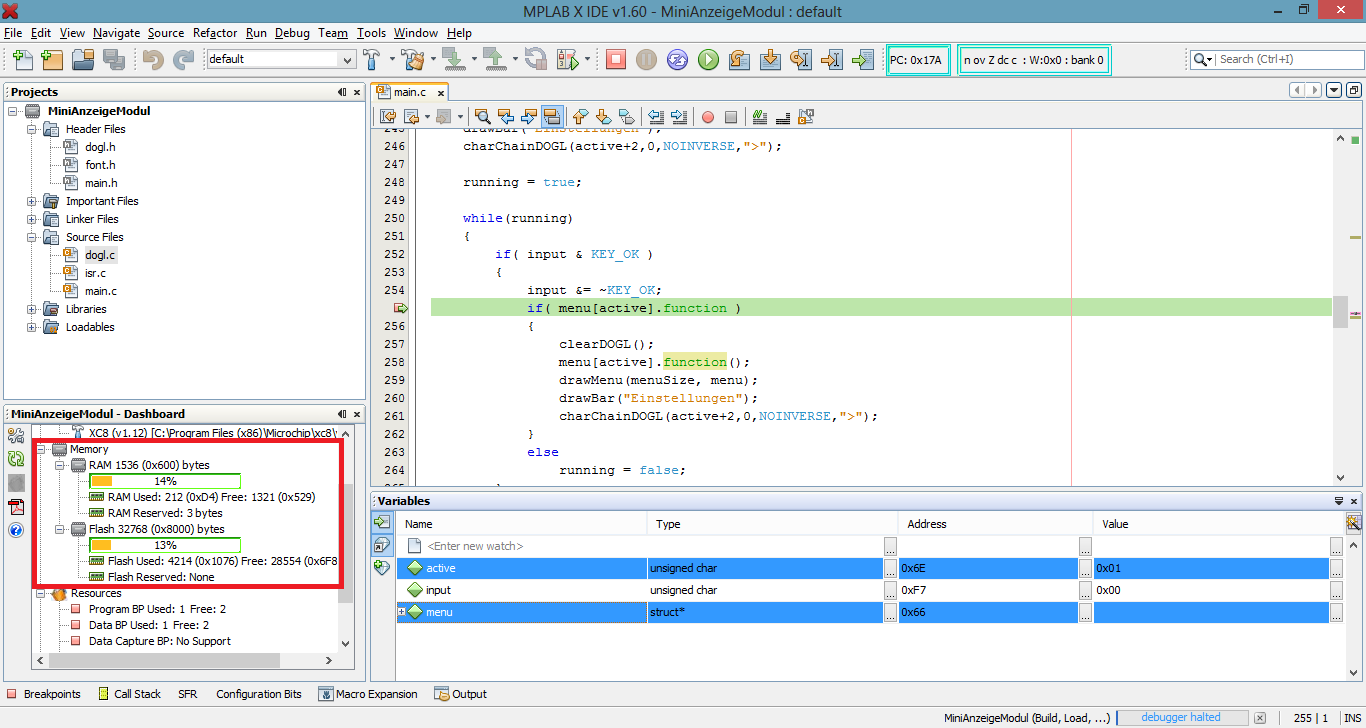The image size is (1366, 728).
Task: Click the Build Project hammer icon
Action: [372, 59]
